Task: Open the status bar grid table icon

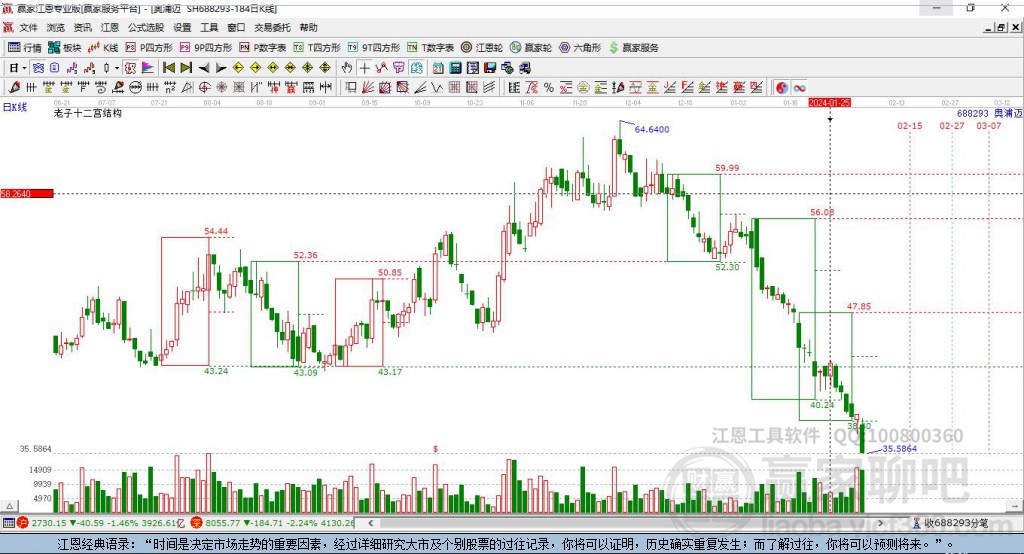Action: tap(8, 523)
